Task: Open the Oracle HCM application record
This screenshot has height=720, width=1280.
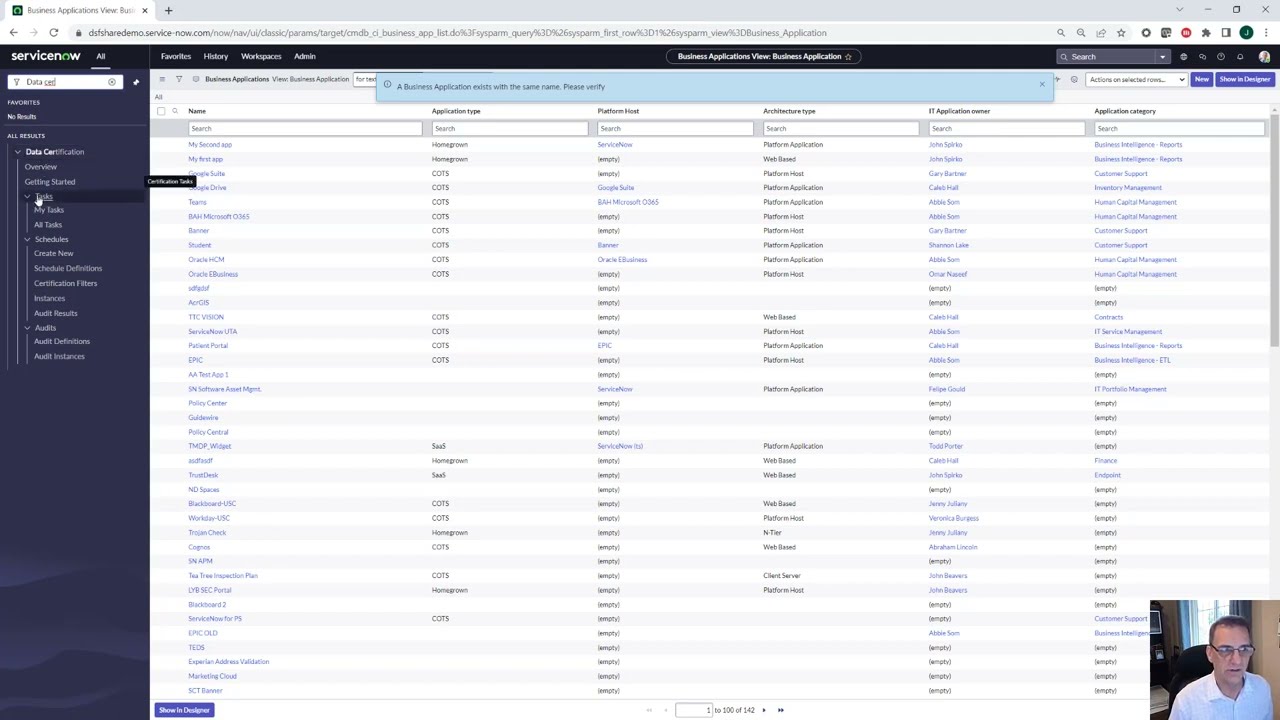Action: (206, 259)
